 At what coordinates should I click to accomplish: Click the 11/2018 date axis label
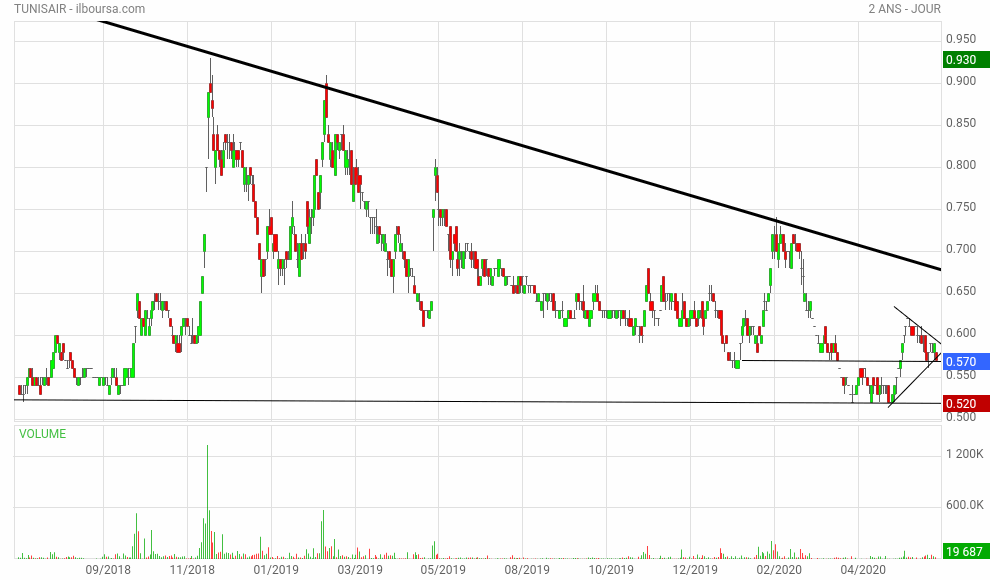tap(192, 570)
